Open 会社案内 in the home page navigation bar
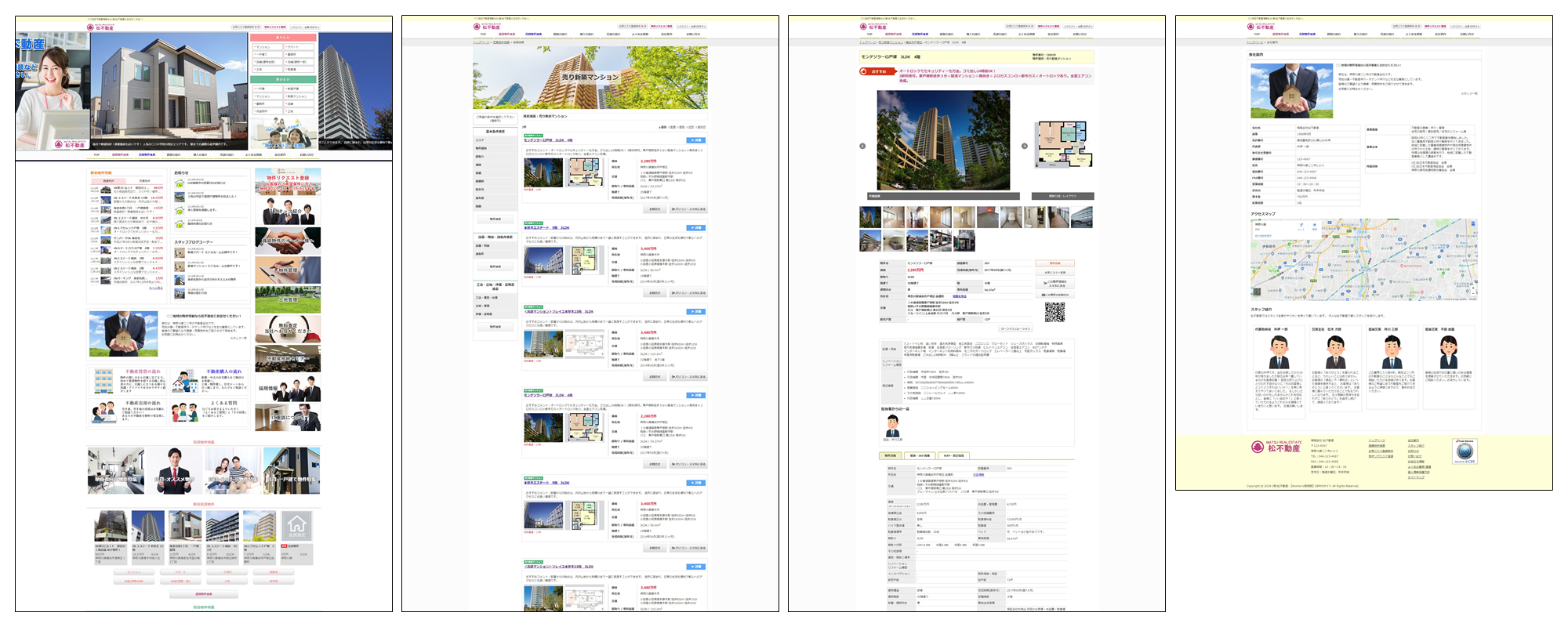1568x627 pixels. [280, 154]
